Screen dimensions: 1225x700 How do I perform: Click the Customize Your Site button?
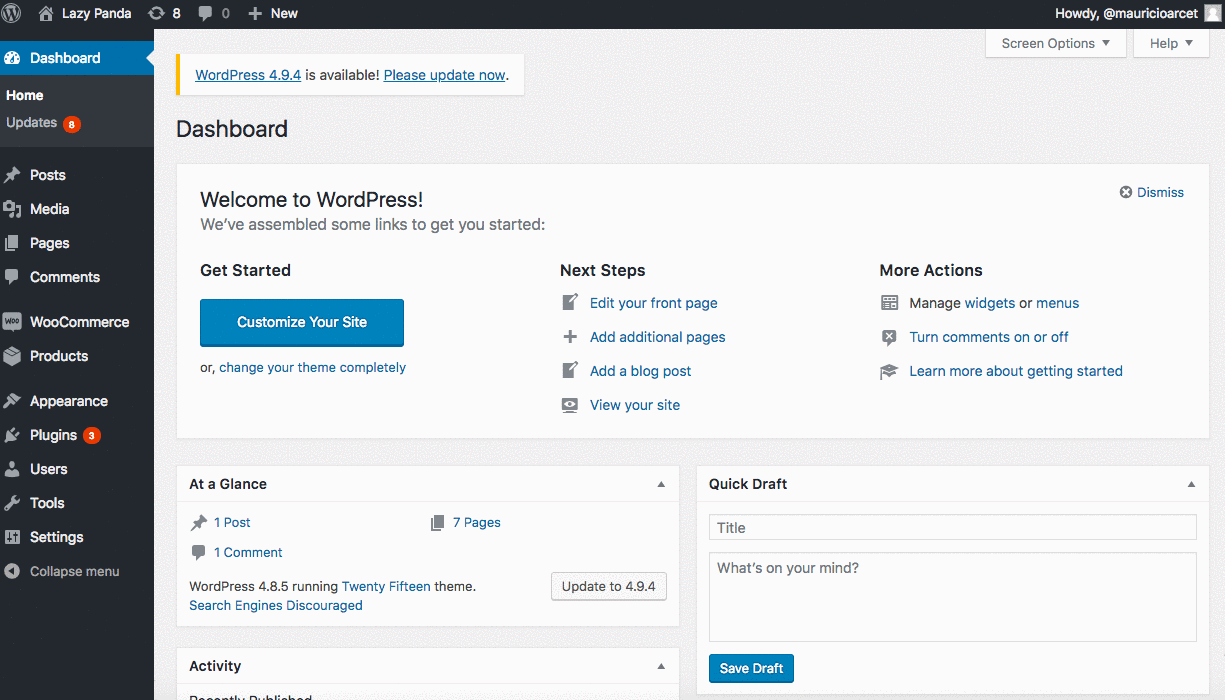pyautogui.click(x=302, y=322)
